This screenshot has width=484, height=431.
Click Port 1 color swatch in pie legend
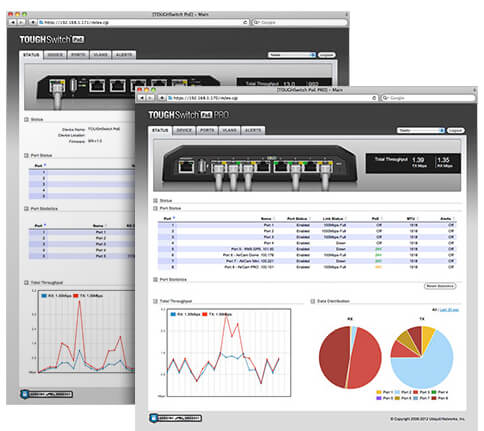(x=379, y=392)
